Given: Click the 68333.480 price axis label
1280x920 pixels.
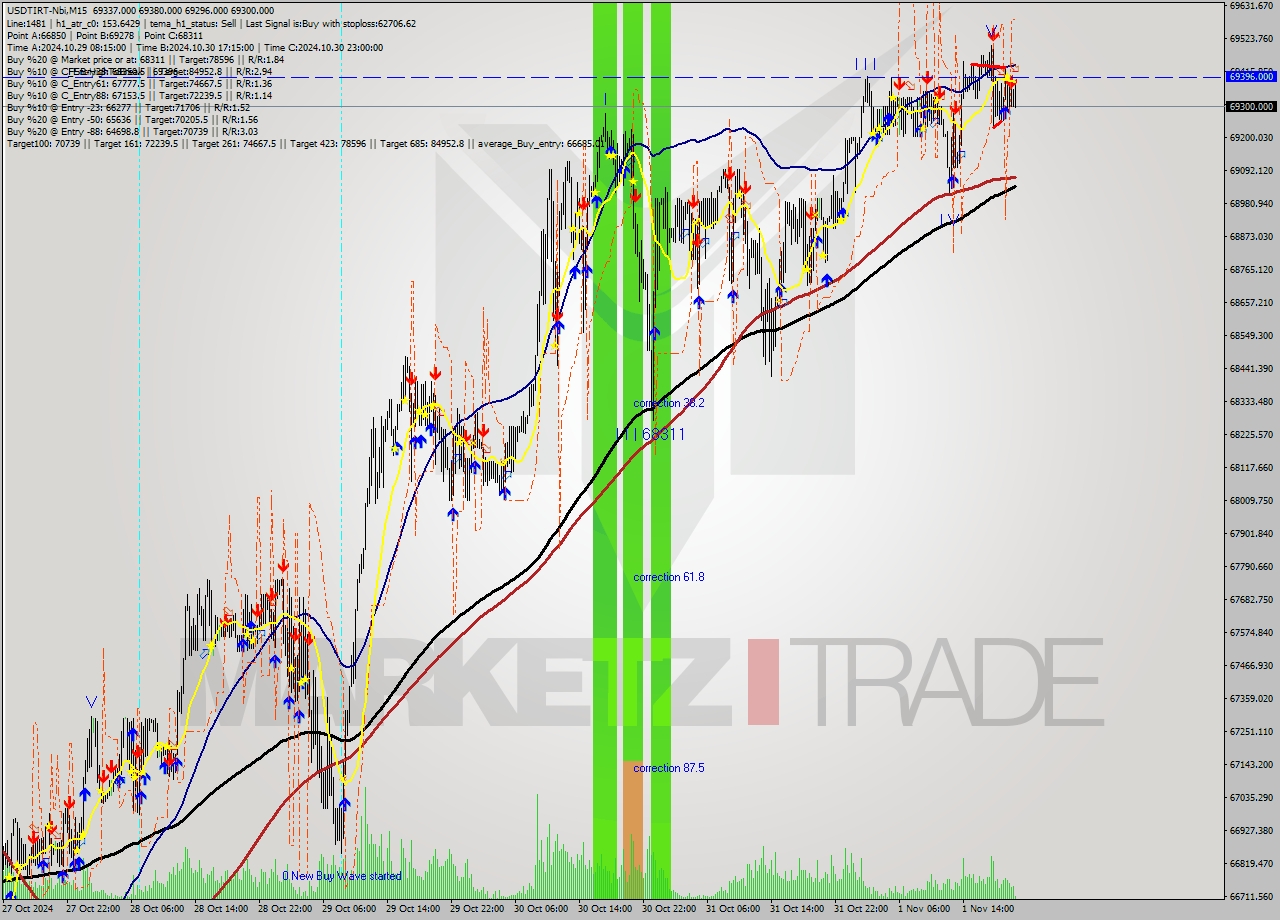Looking at the screenshot, I should click(1252, 401).
